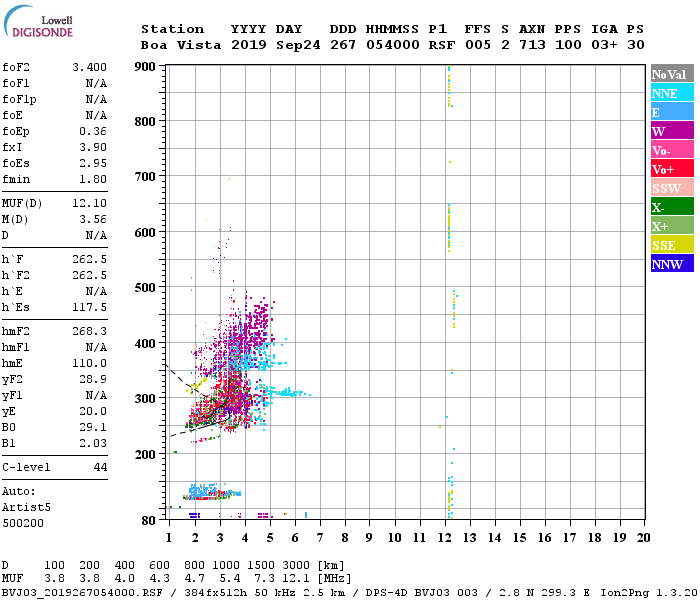This screenshot has height=600, width=700.
Task: Click the fxI value 3.90
Action: tap(93, 147)
